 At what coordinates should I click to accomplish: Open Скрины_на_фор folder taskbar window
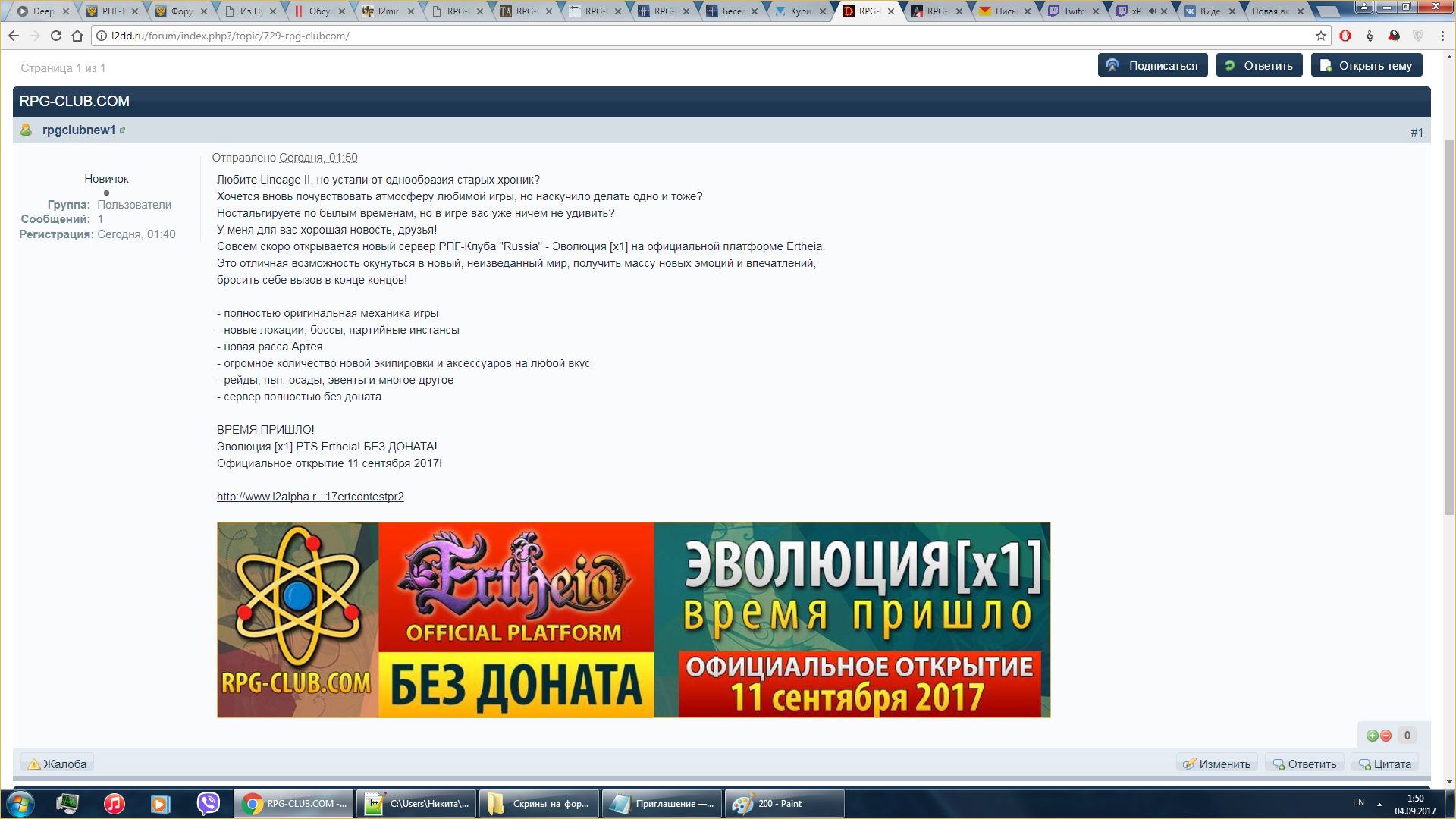tap(539, 804)
